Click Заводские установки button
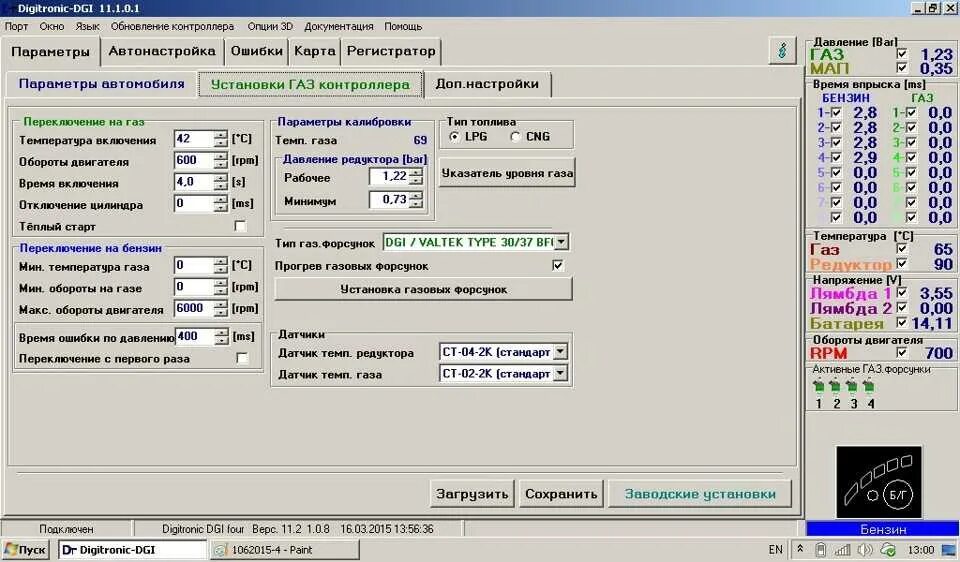 click(700, 493)
